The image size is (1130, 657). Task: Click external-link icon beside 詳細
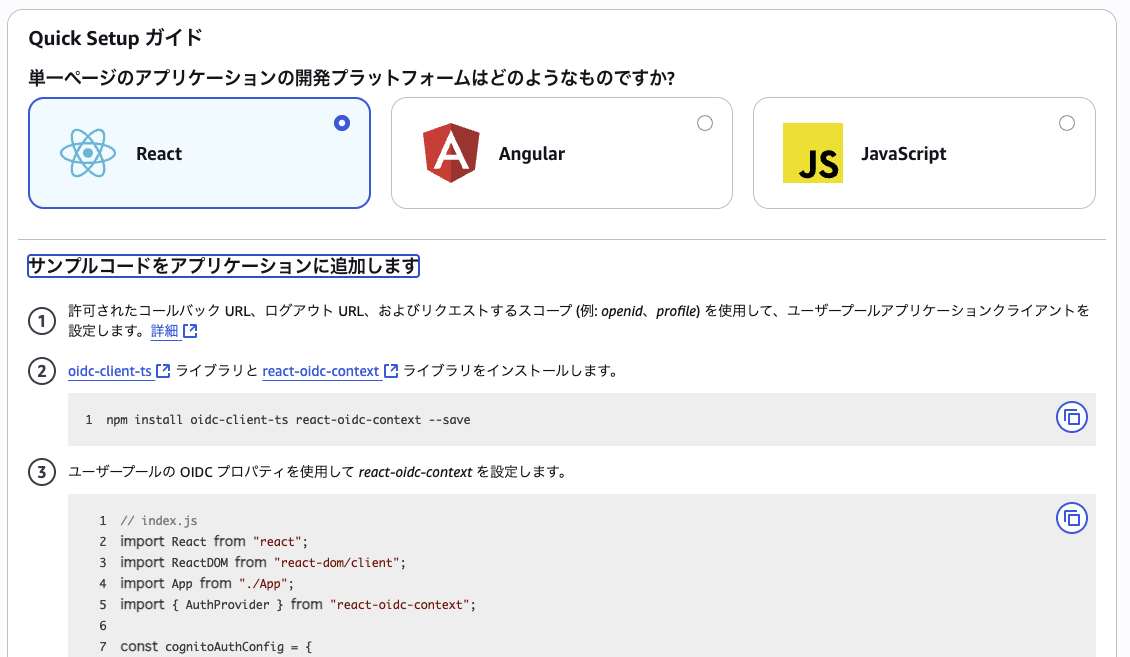pos(190,331)
